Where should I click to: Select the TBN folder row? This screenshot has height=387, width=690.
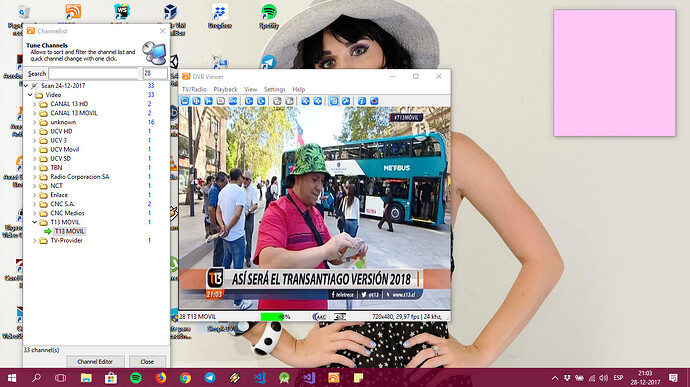[56, 168]
